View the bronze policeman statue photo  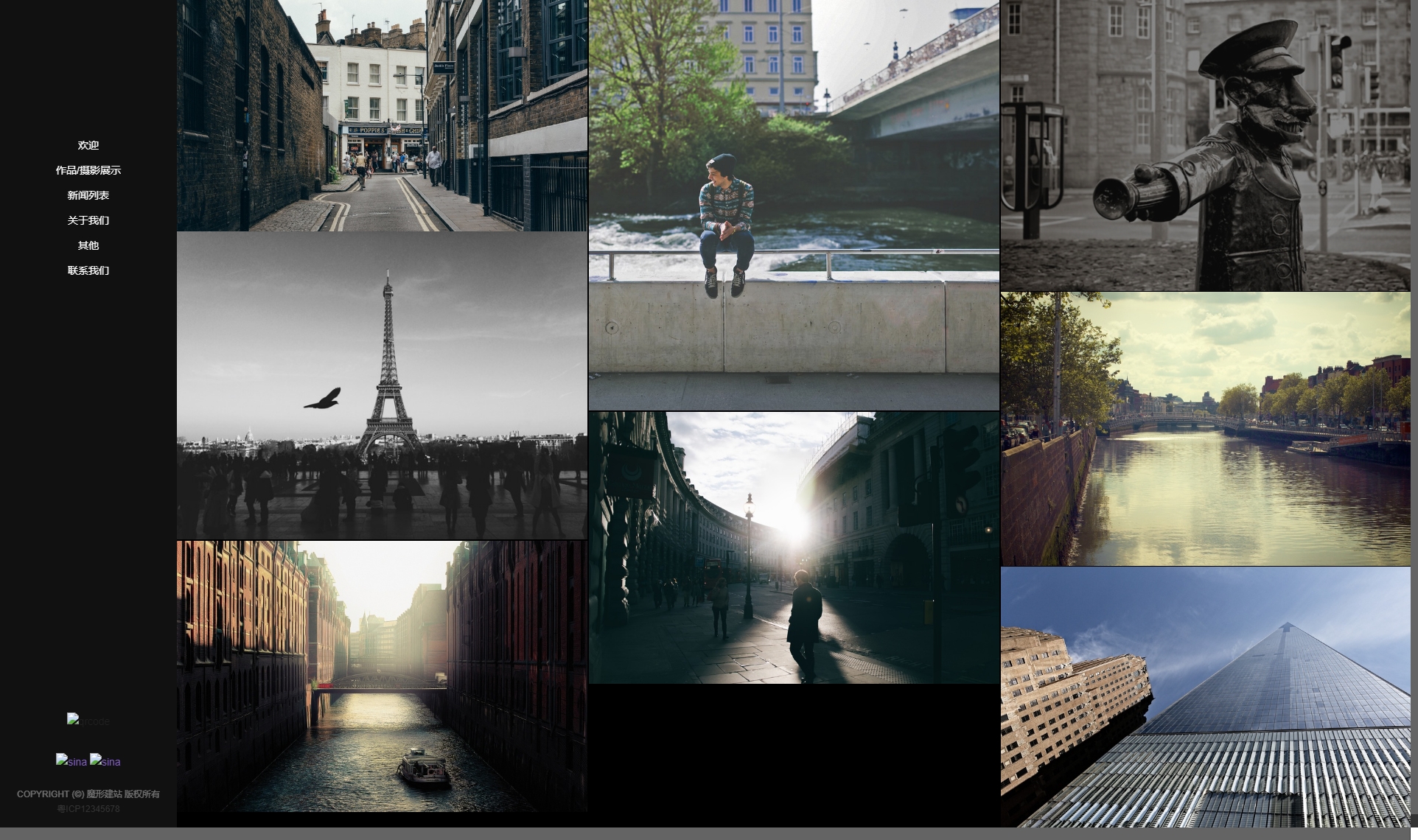tap(1205, 145)
